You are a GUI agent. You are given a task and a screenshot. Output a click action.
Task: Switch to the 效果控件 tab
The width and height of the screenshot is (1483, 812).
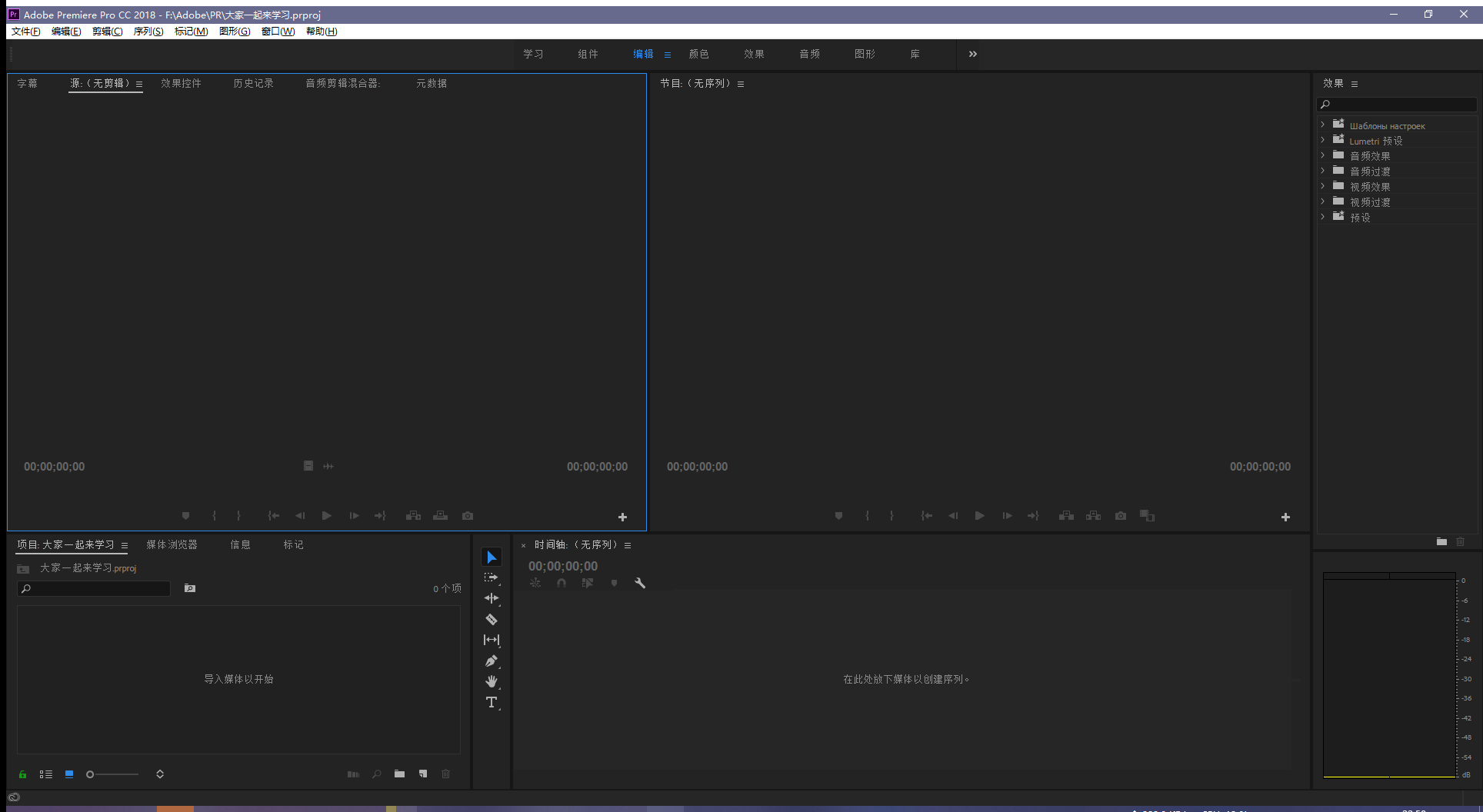(182, 83)
